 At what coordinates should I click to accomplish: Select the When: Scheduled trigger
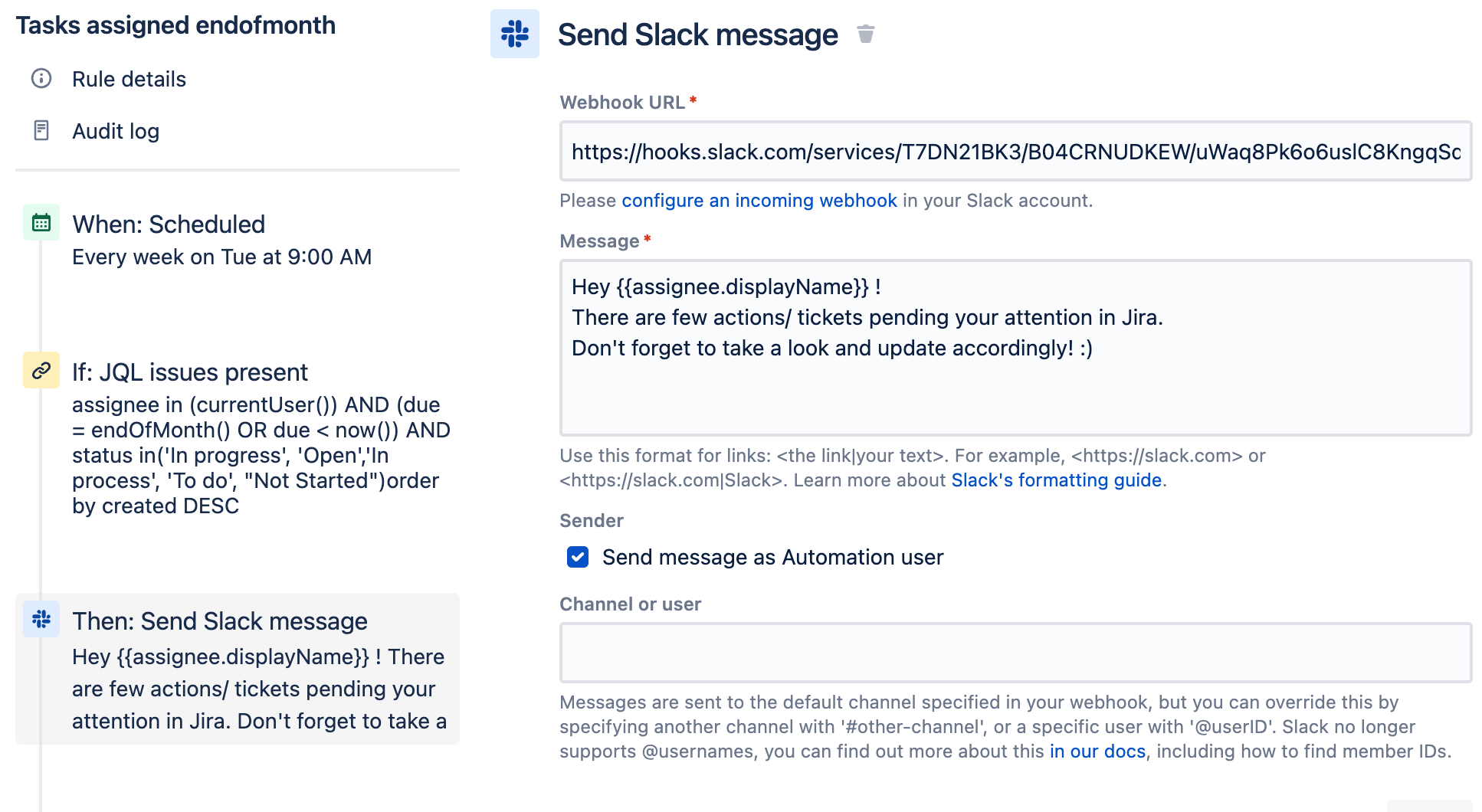169,224
